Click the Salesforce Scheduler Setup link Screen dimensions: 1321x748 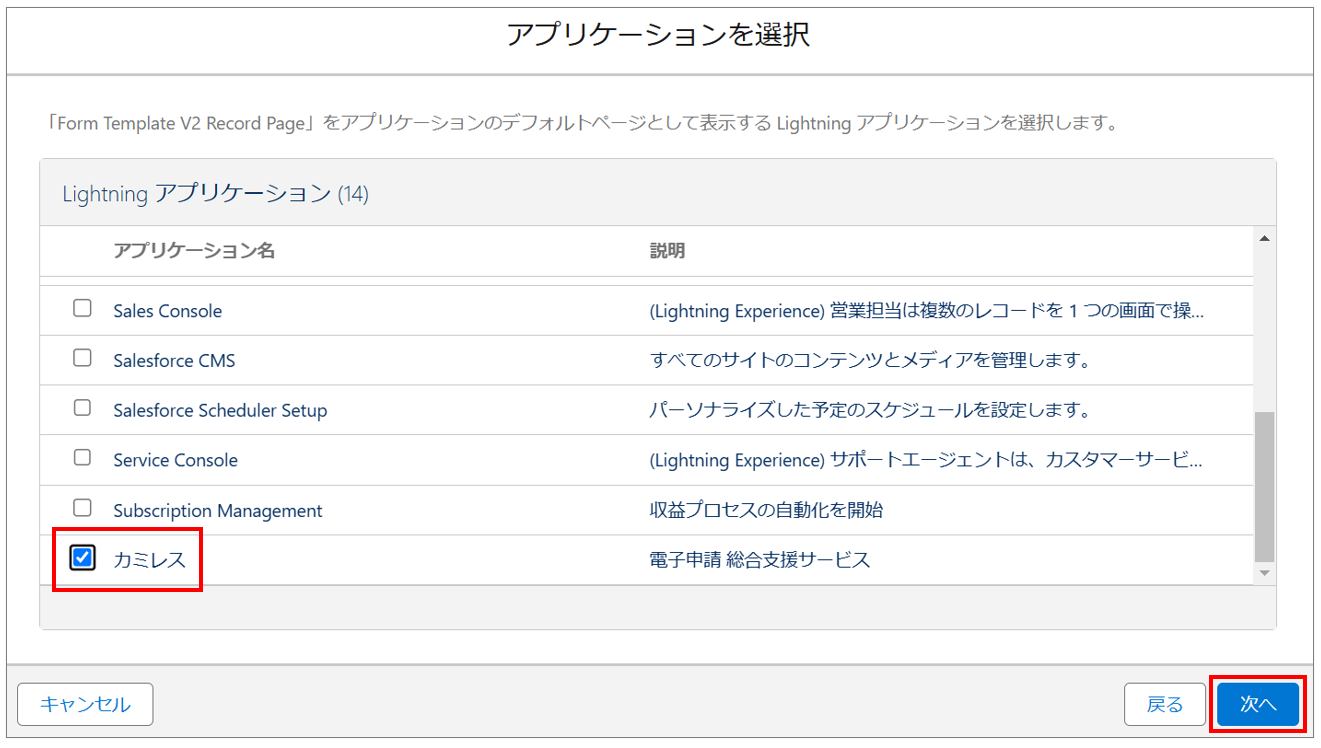[x=220, y=411]
